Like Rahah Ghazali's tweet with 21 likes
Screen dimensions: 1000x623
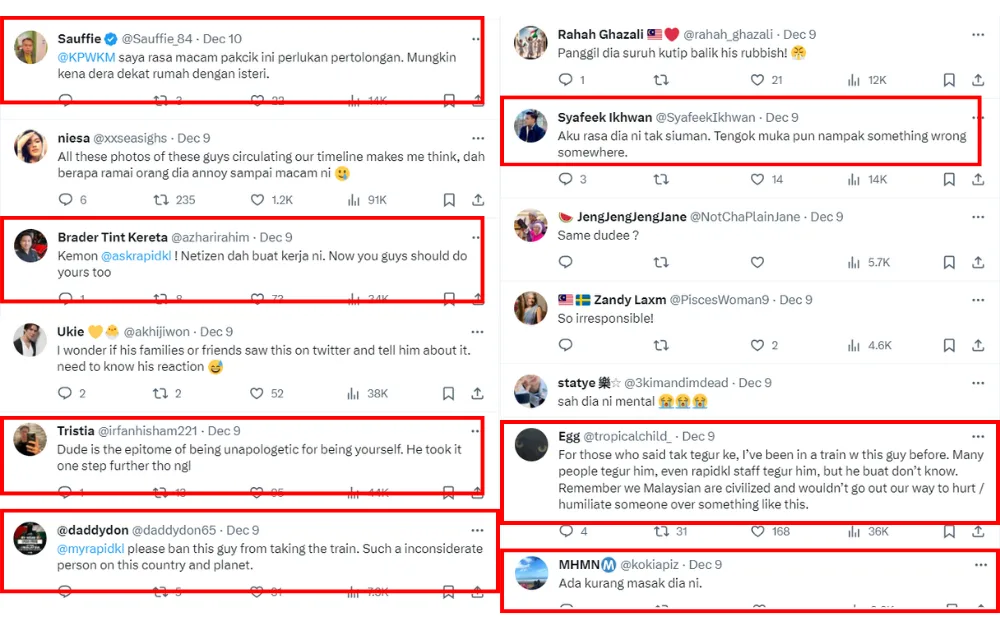(757, 80)
